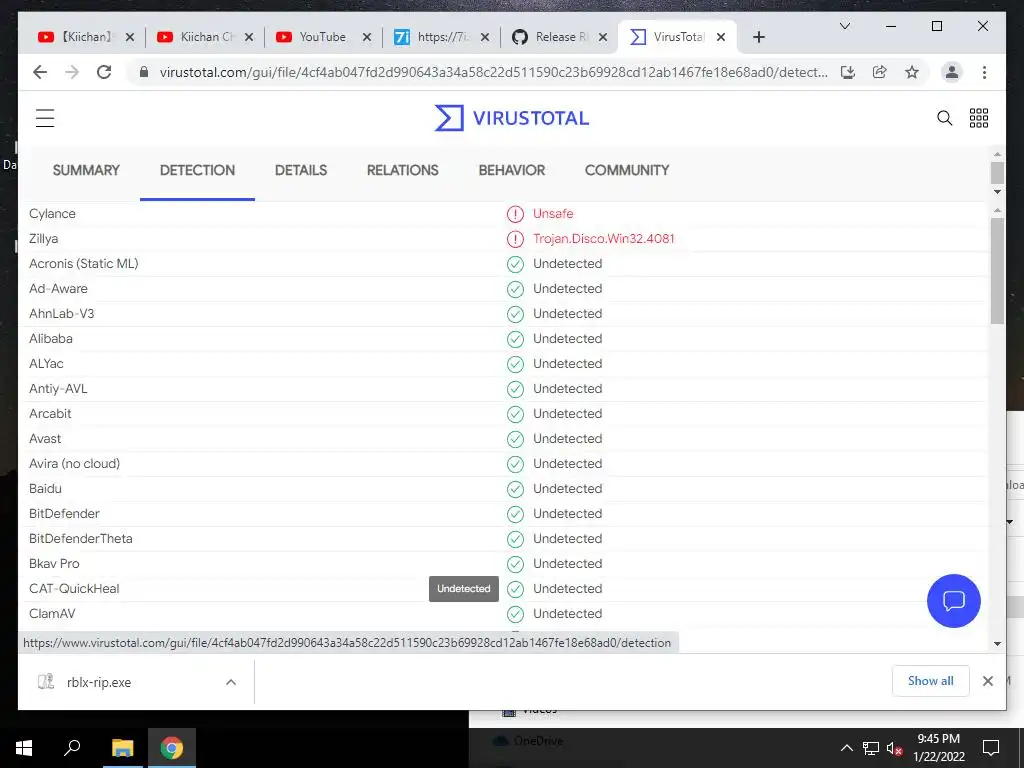Select the Avira (no cloud) engine name

(74, 464)
